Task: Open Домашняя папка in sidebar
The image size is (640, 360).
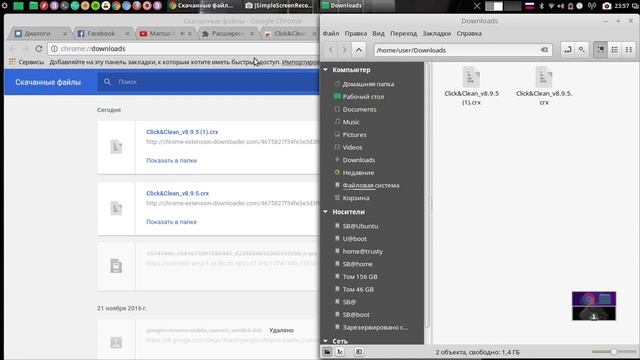Action: click(x=368, y=84)
